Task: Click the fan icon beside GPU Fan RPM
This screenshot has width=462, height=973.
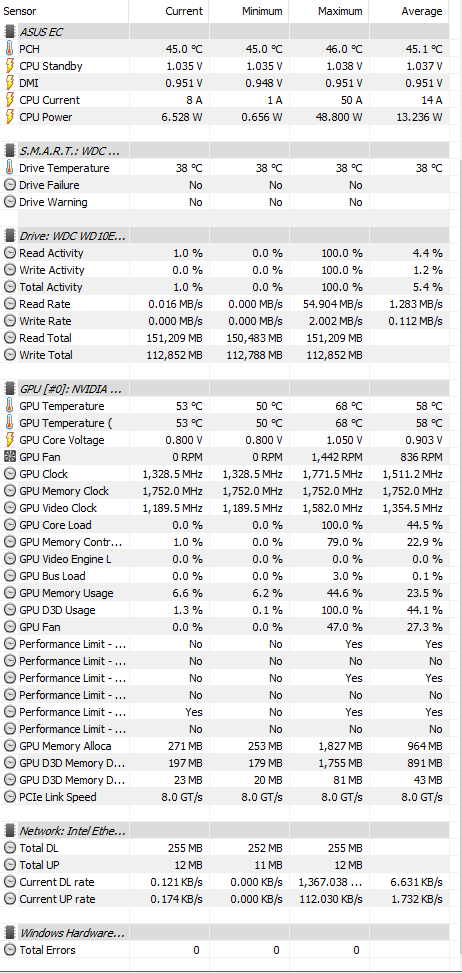Action: (9, 457)
